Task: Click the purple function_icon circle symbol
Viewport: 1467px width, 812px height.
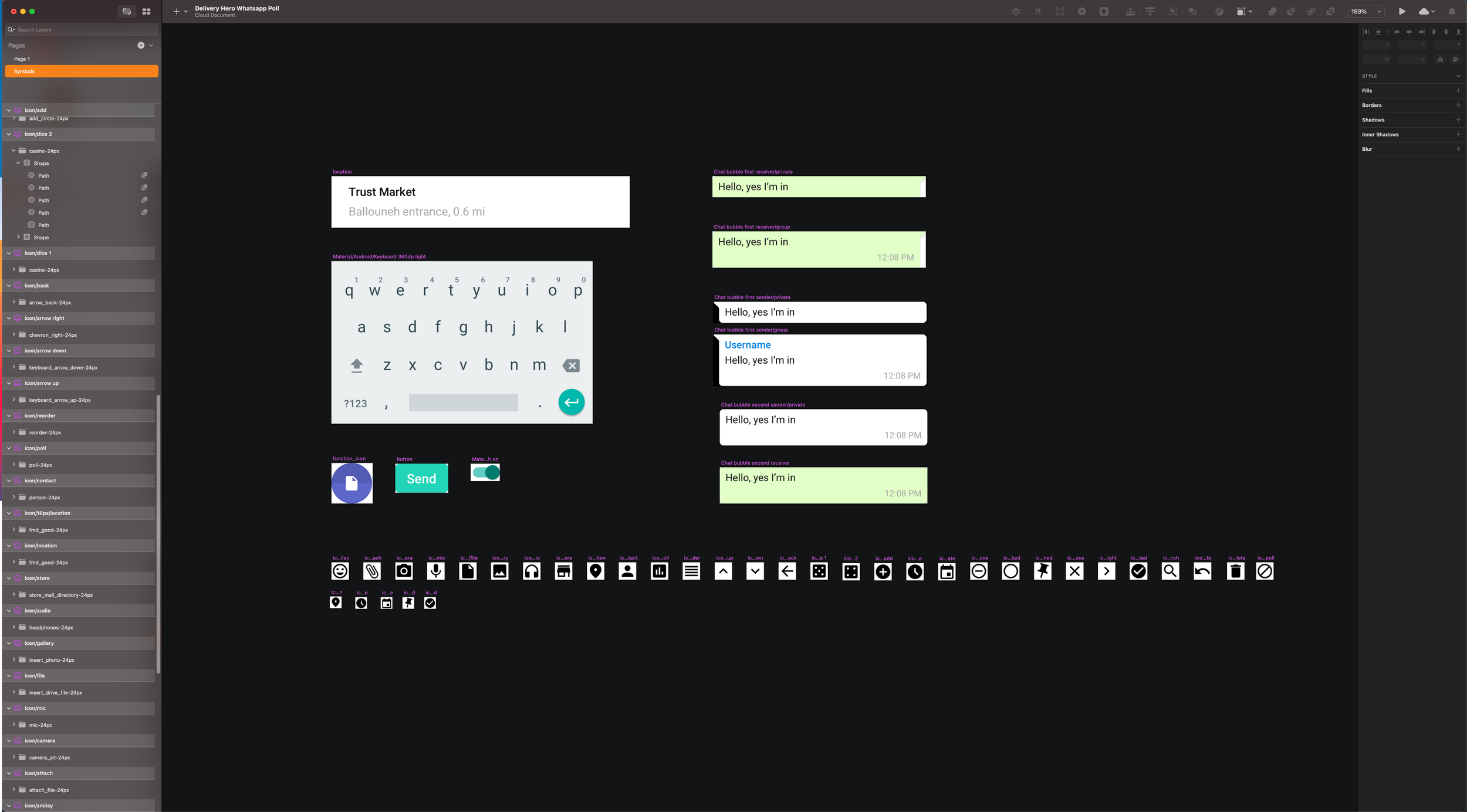Action: (x=351, y=483)
